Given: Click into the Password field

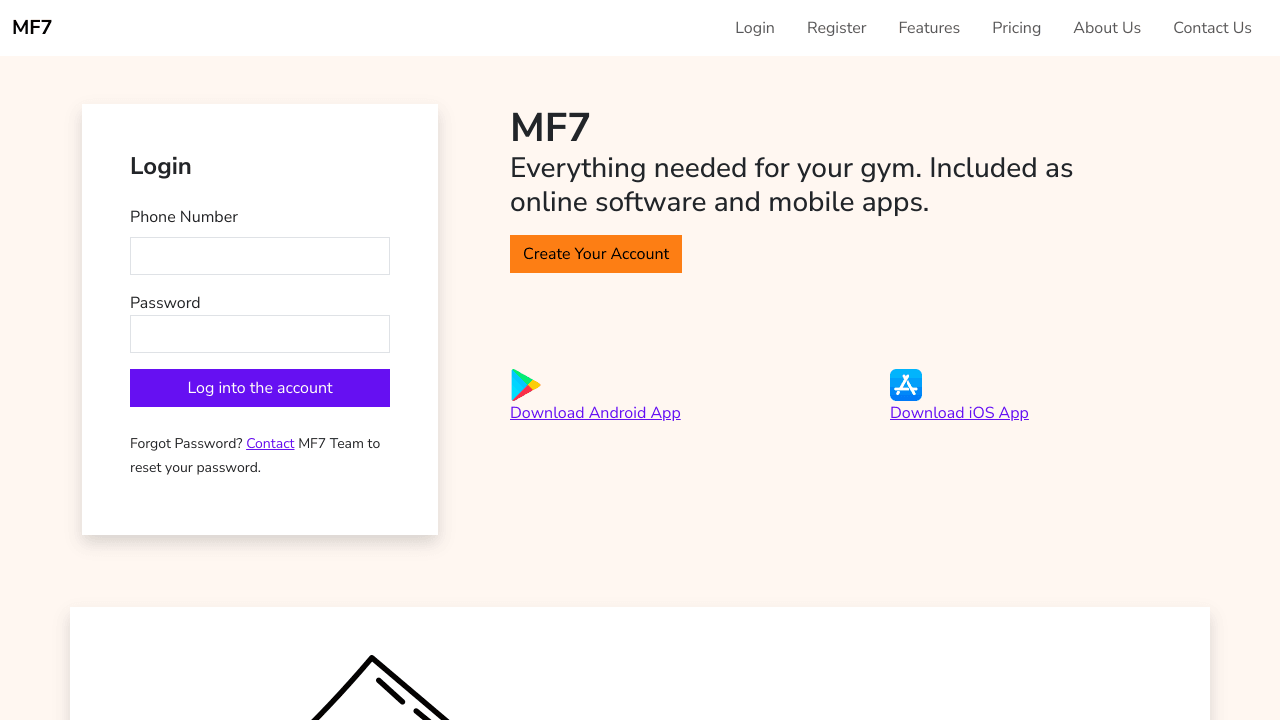Looking at the screenshot, I should point(260,334).
